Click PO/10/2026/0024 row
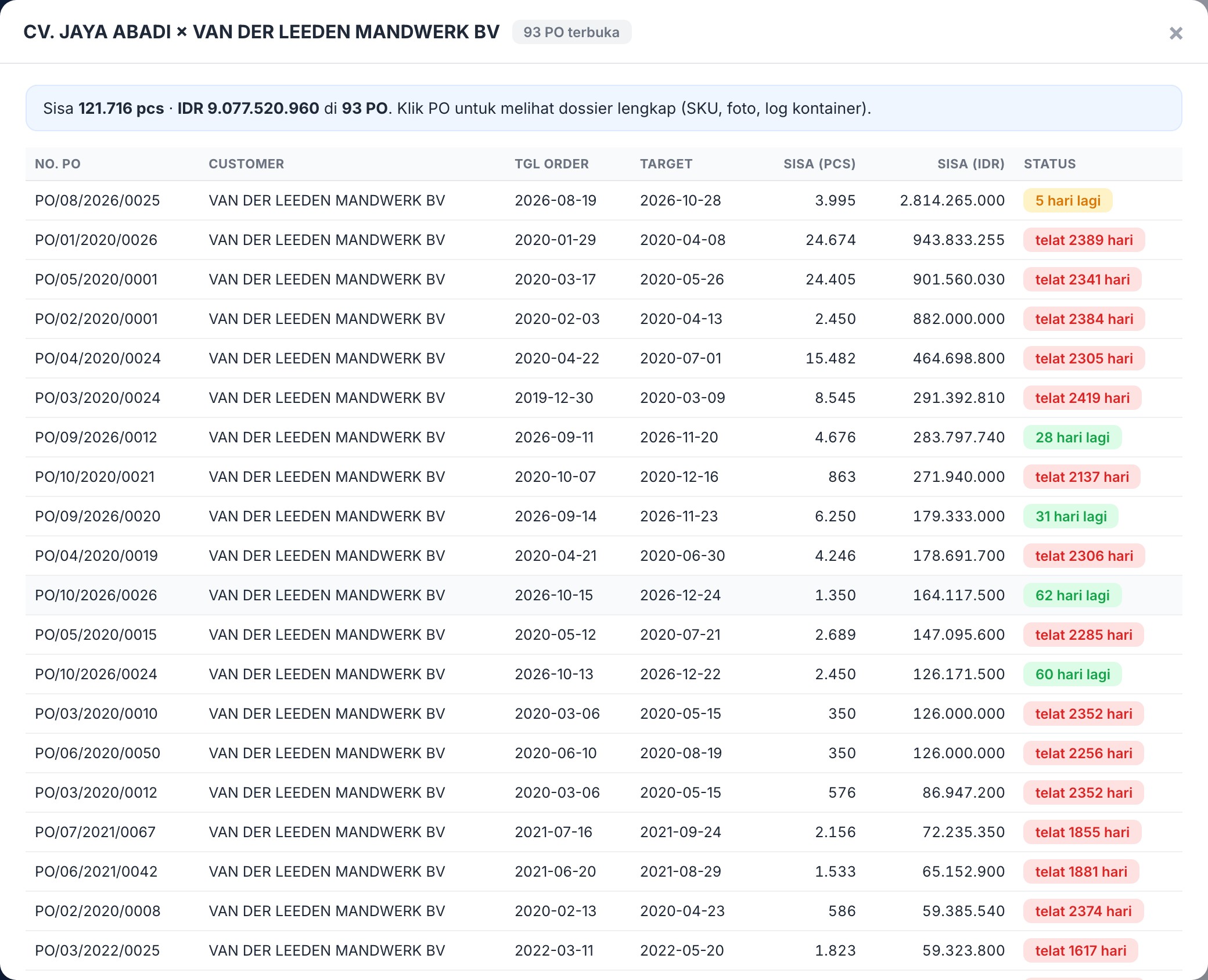Viewport: 1208px width, 980px height. tap(603, 674)
